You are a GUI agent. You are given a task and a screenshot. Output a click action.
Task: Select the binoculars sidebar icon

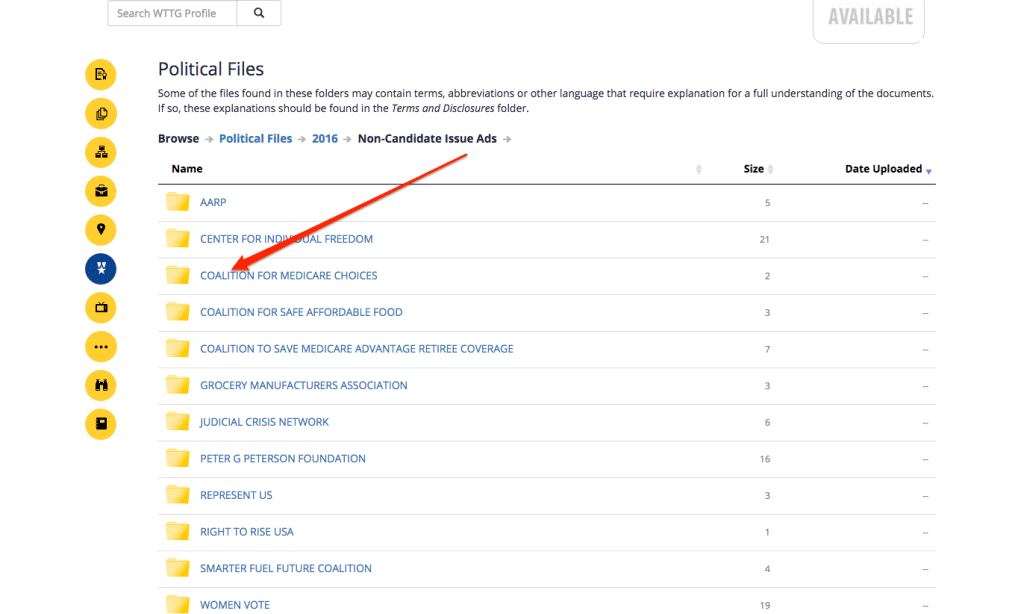[101, 385]
